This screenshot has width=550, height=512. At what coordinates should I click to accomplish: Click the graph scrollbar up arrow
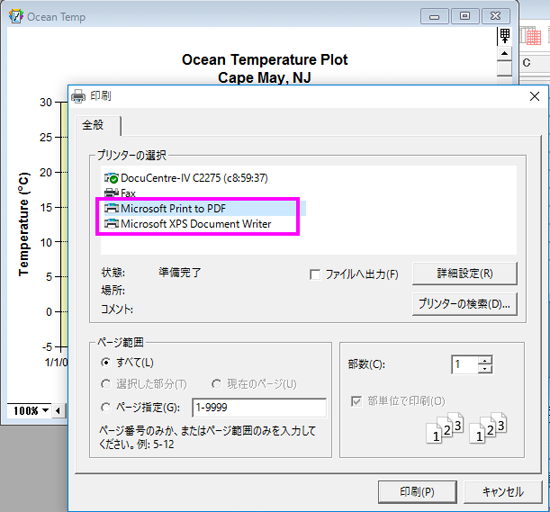coord(504,53)
